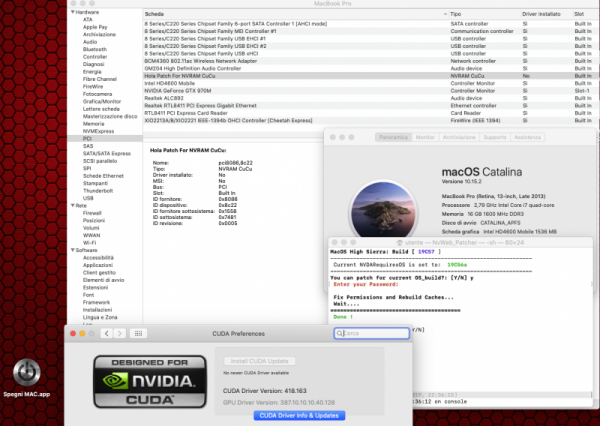
Task: Select the Intel HD4600 Mobile row
Action: click(x=370, y=83)
